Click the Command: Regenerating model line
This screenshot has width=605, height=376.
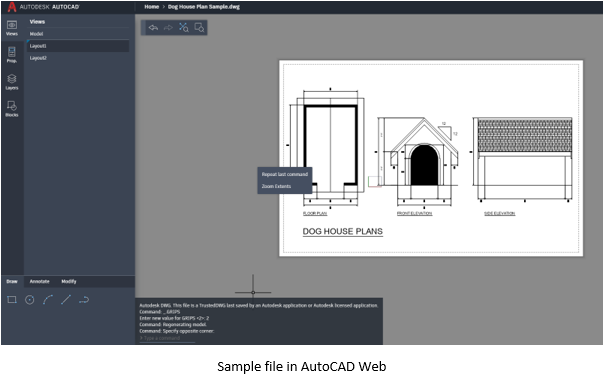coord(173,325)
